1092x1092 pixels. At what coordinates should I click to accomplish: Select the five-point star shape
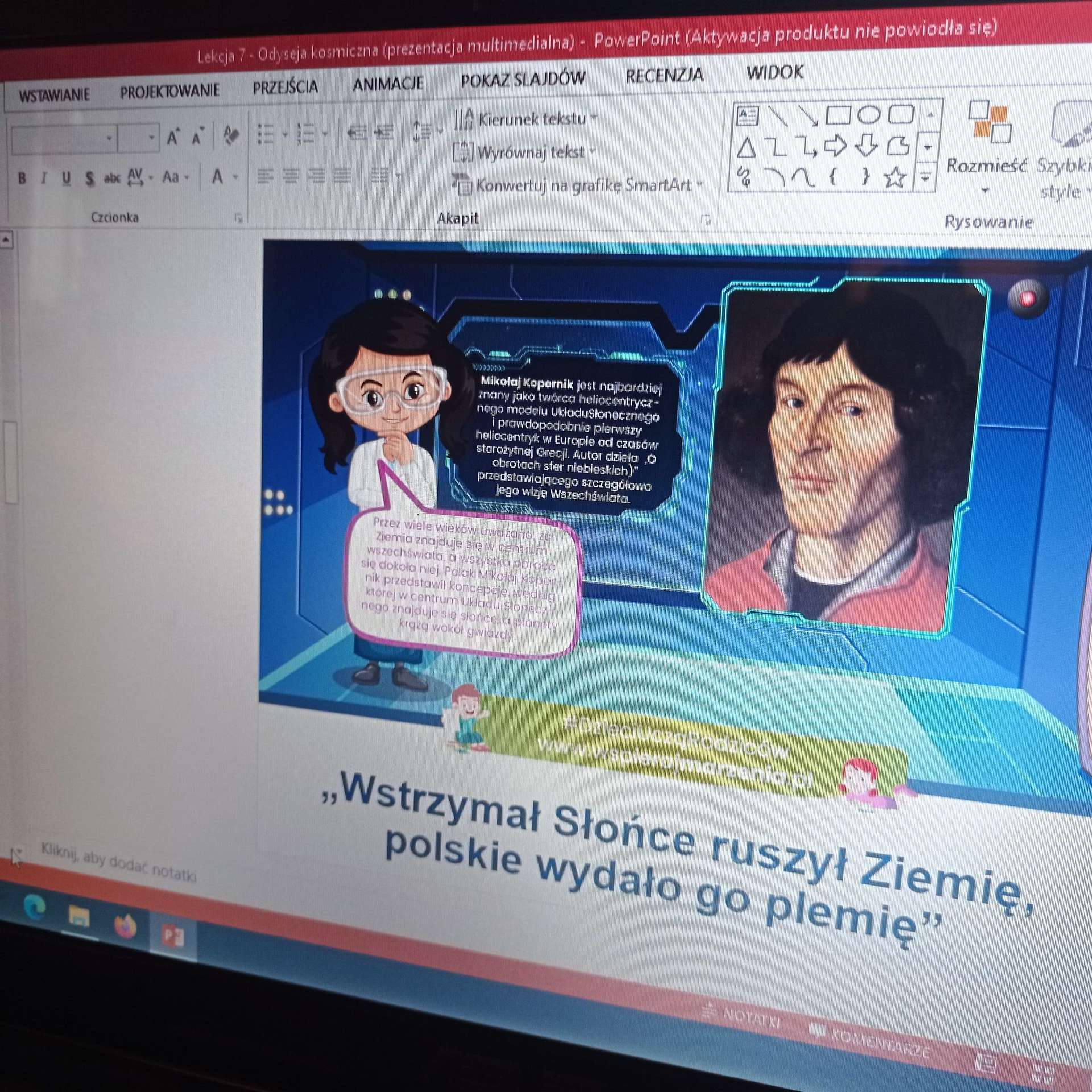coord(895,177)
